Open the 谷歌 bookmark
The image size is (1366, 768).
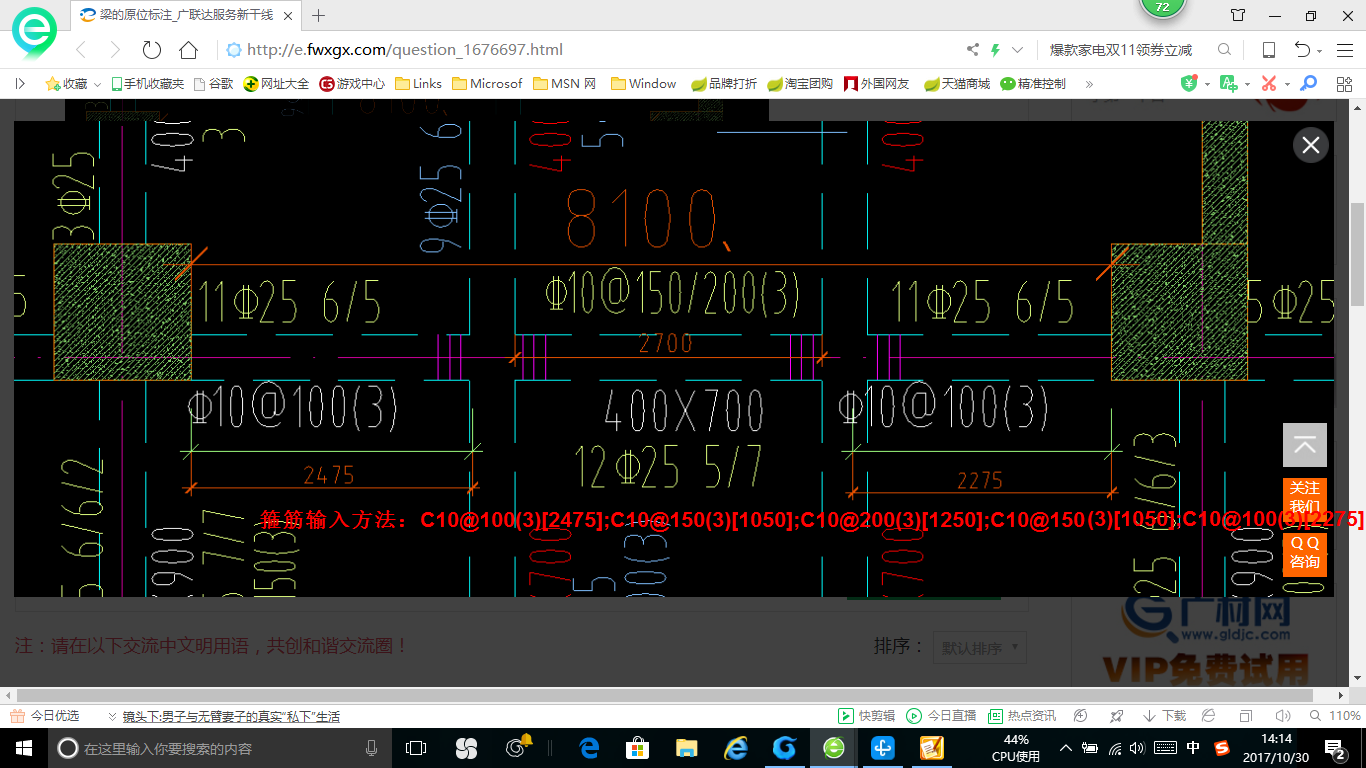pos(213,84)
